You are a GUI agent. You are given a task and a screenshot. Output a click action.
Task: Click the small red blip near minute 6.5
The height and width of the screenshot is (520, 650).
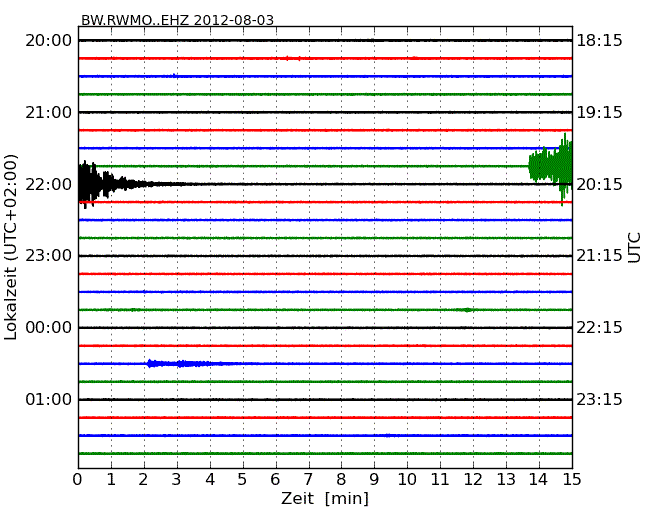293,58
